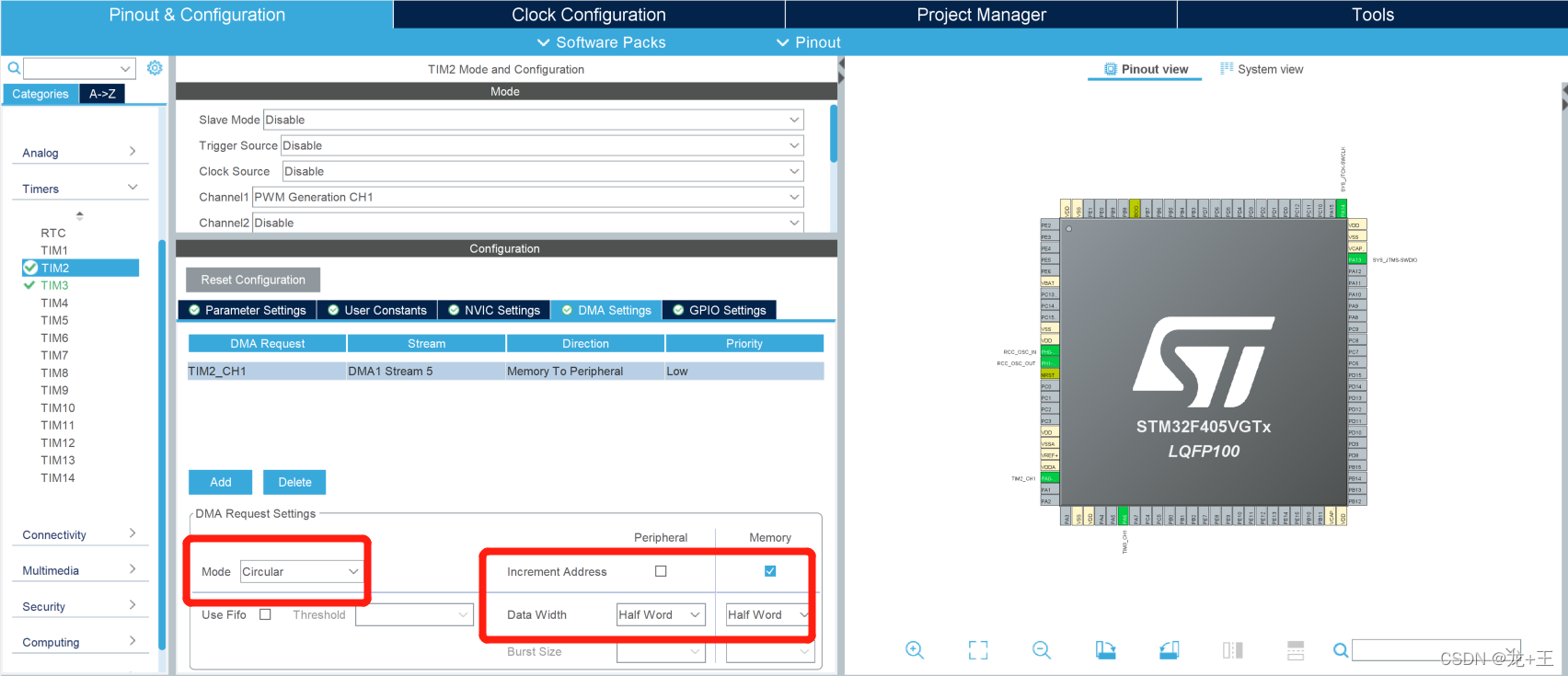This screenshot has height=676, width=1568.
Task: Select TIM14 in timers list
Action: (58, 477)
